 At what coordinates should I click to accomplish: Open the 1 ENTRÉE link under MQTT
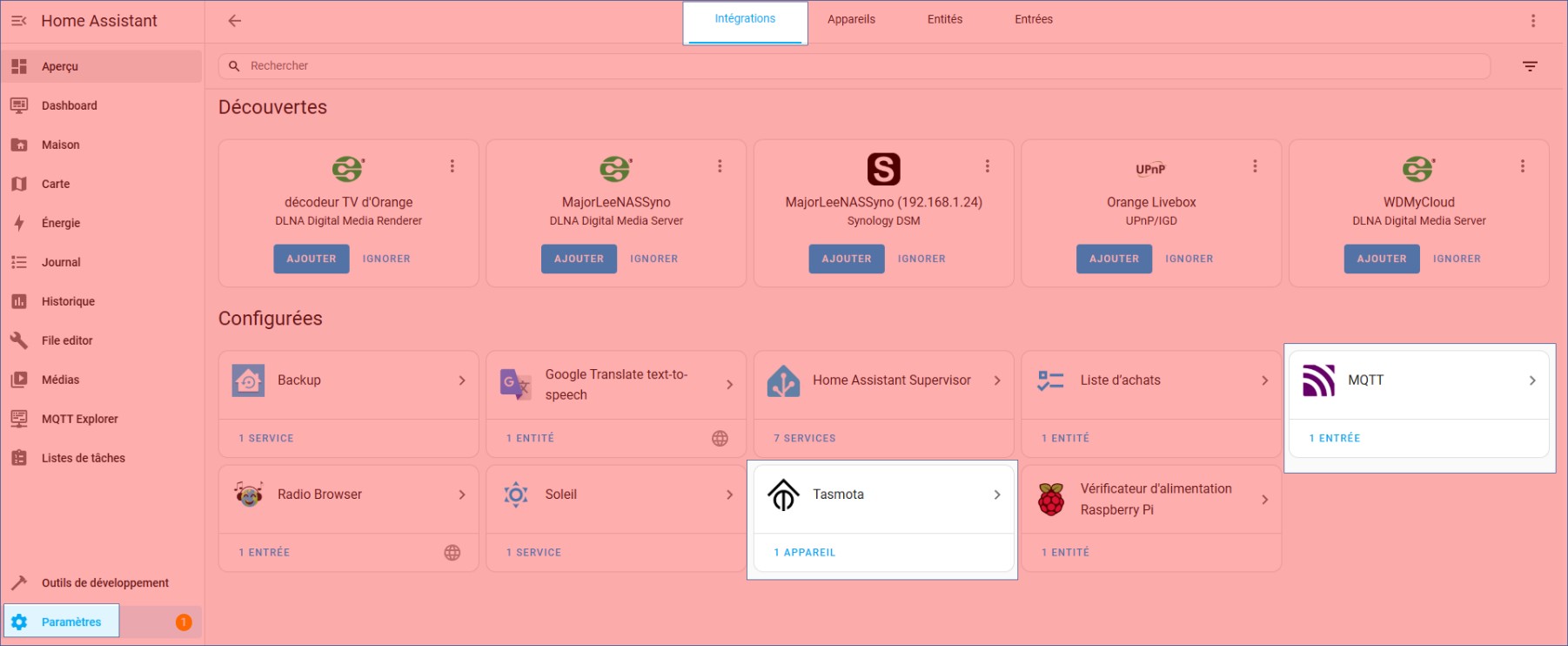[x=1335, y=439]
